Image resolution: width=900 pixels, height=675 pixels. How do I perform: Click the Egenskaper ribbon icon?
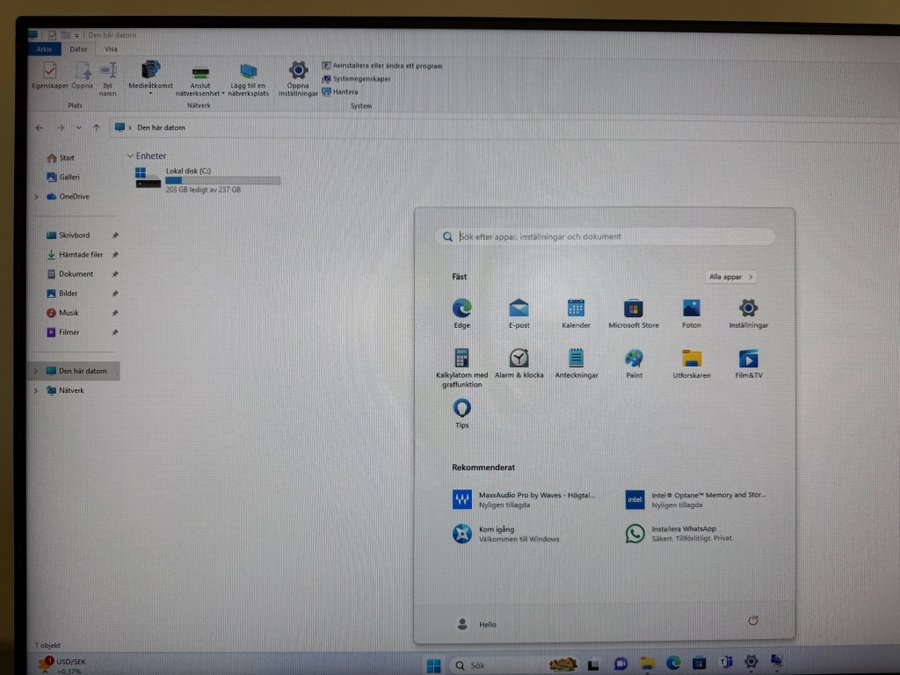point(49,74)
